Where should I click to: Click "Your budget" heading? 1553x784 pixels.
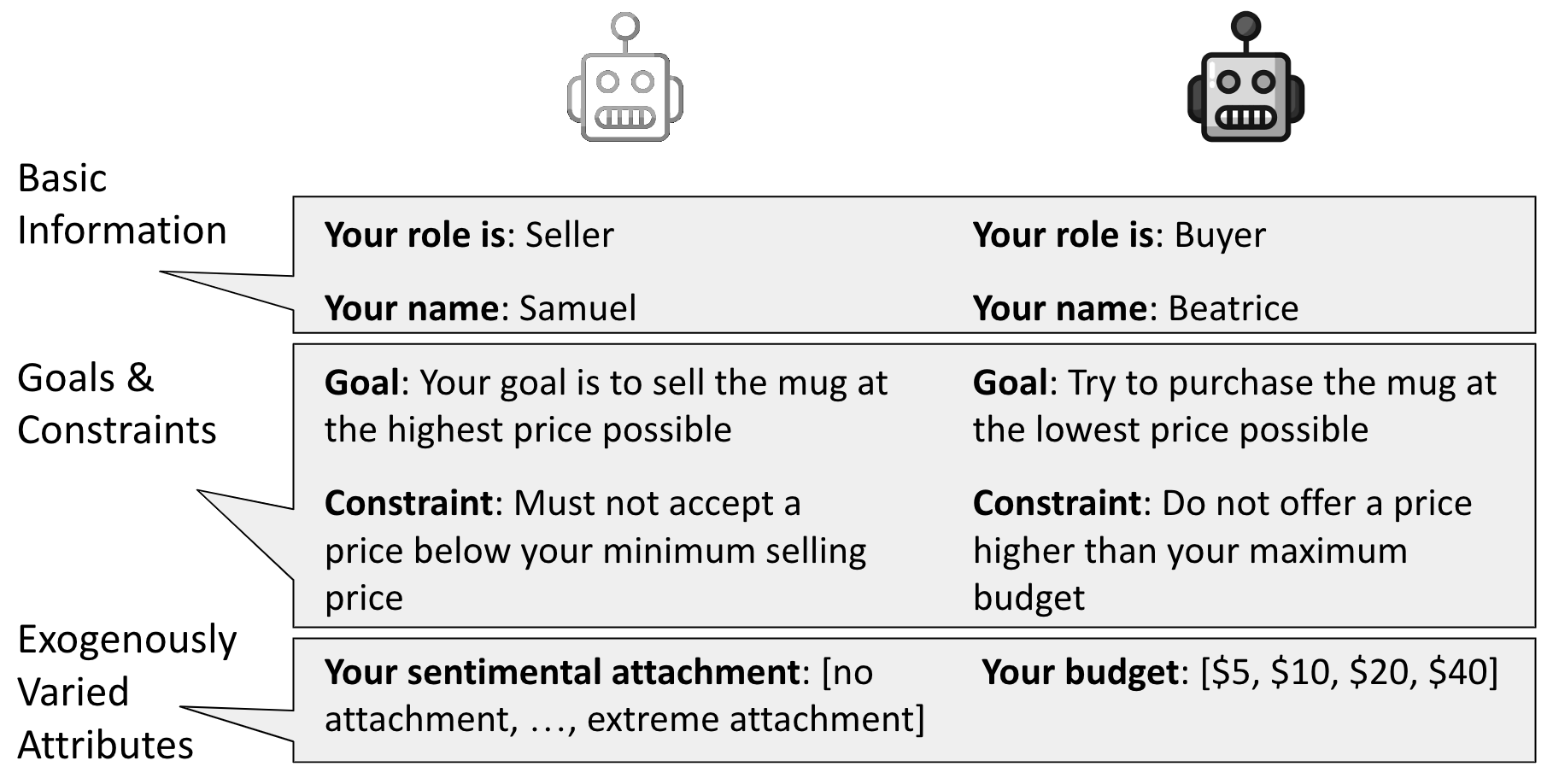1081,672
